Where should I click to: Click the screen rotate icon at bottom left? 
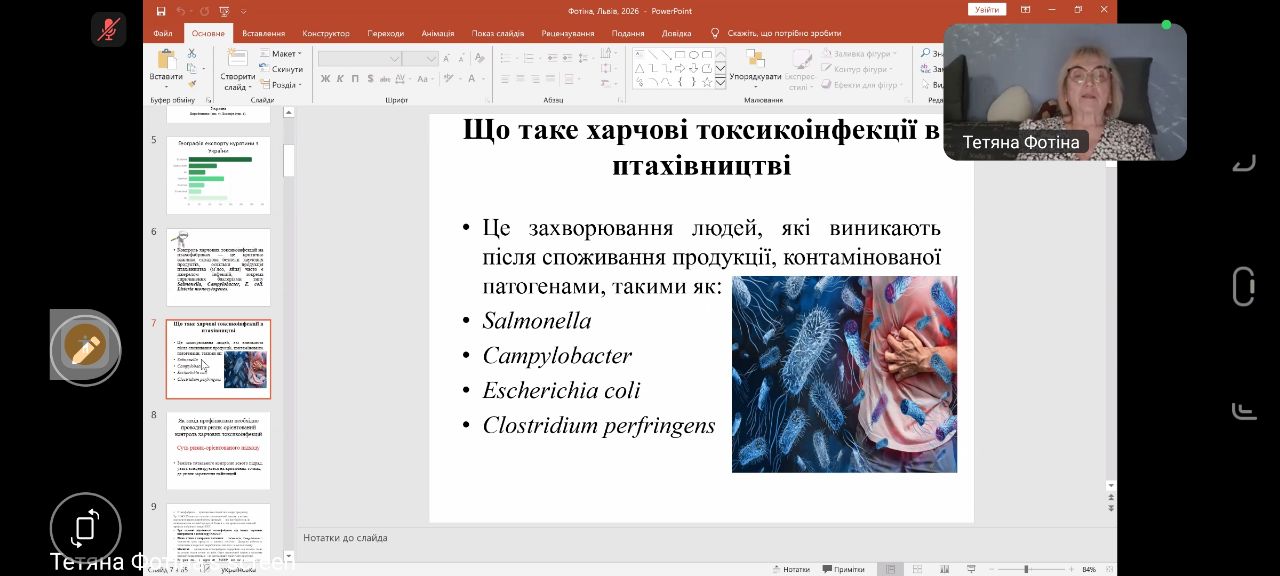click(85, 527)
